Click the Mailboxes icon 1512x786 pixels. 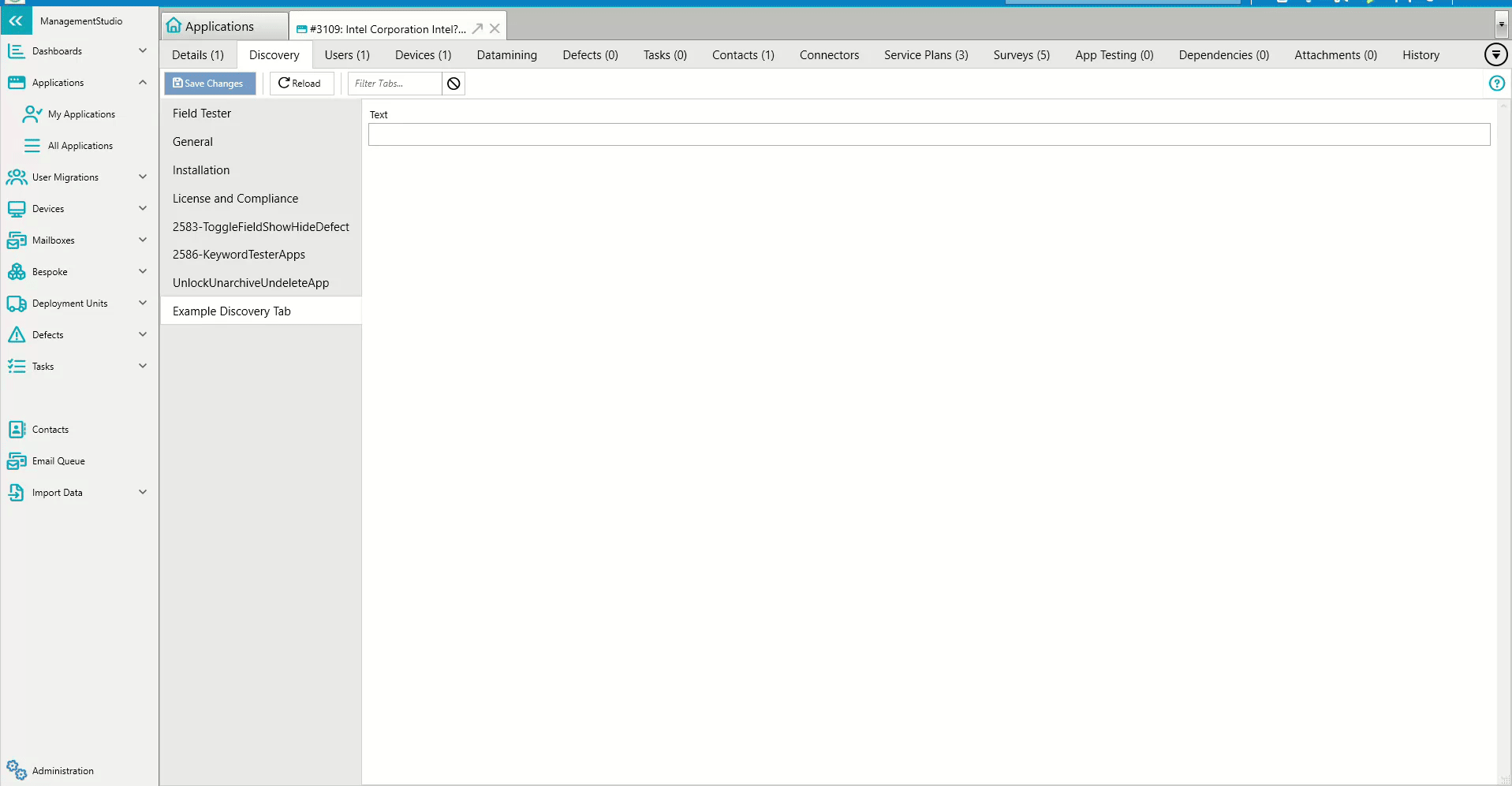[x=16, y=240]
